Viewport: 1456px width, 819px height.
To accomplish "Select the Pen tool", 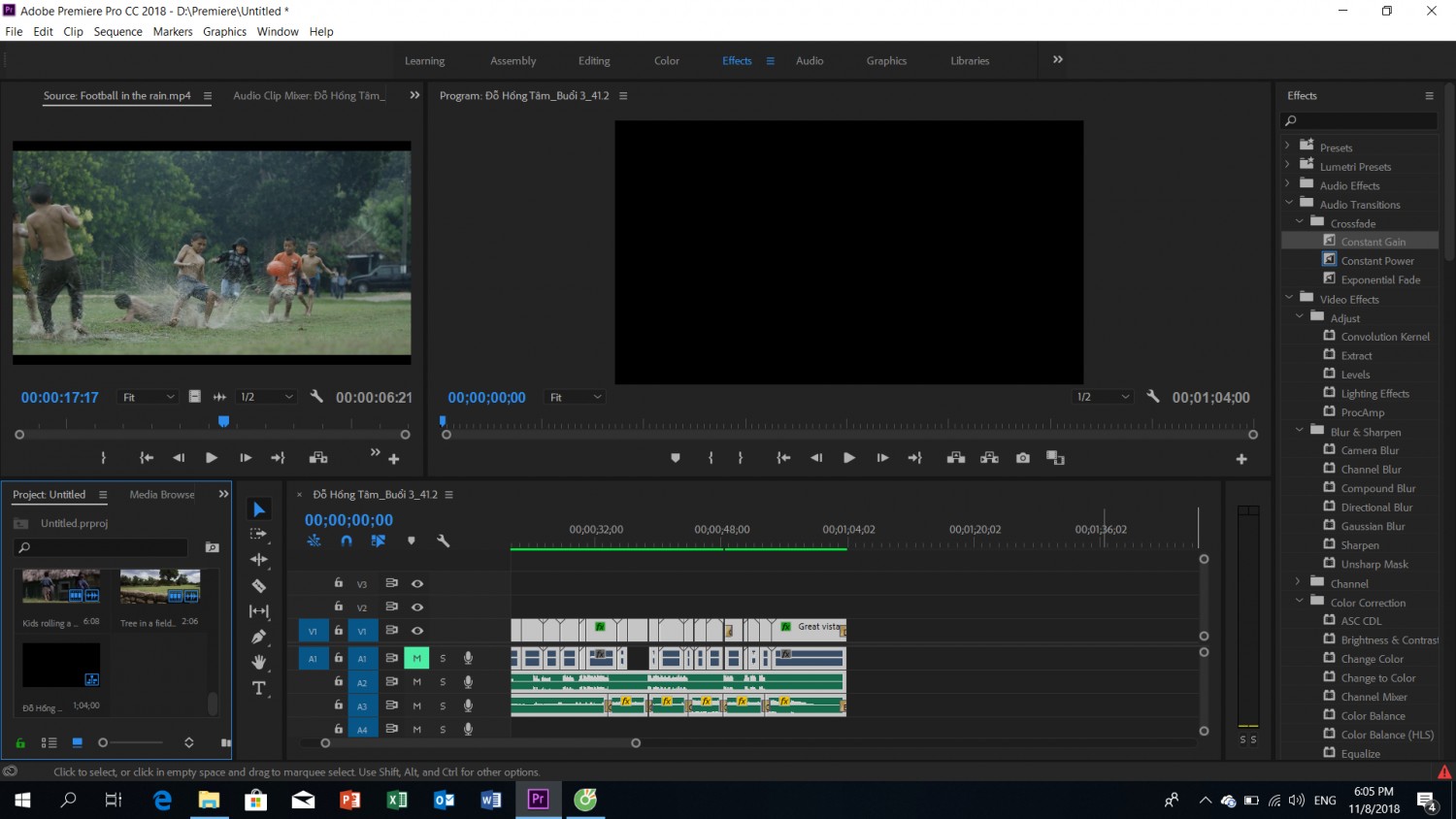I will pyautogui.click(x=259, y=637).
